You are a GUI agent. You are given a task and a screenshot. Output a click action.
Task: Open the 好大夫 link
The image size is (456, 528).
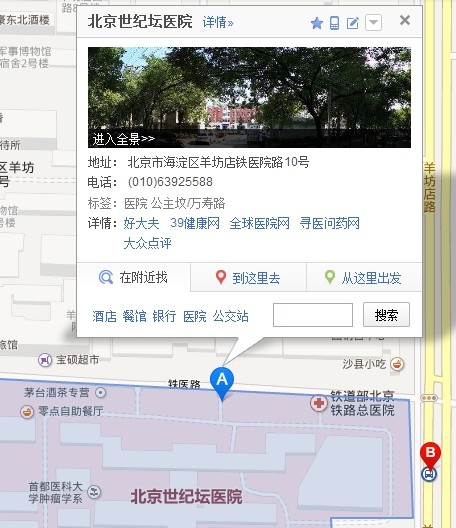(141, 223)
